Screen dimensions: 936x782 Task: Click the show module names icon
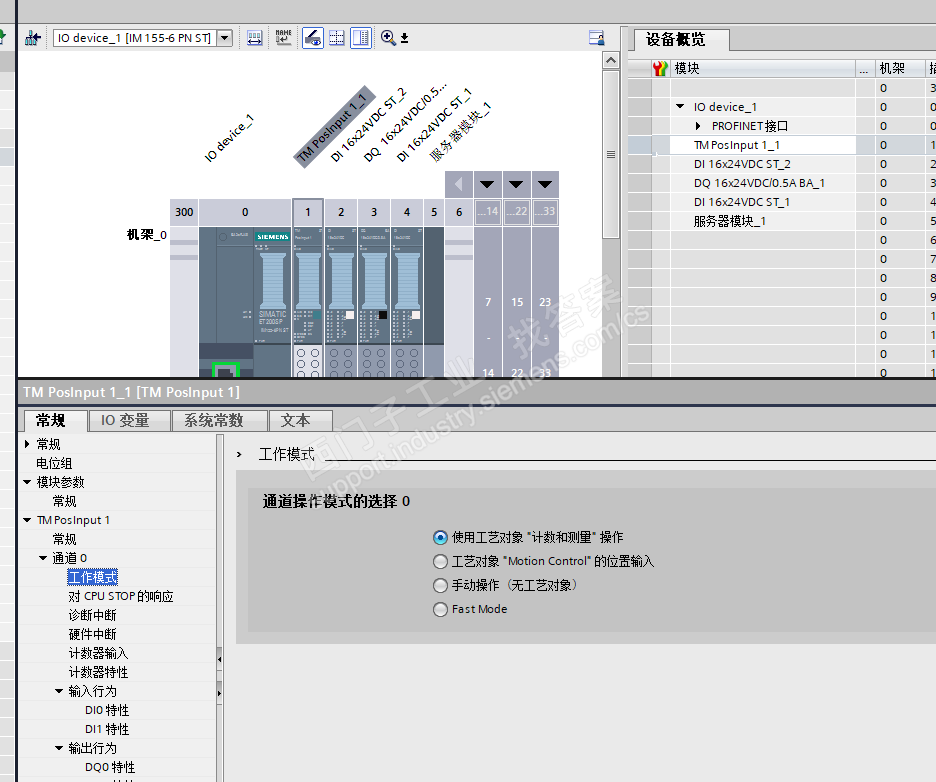(x=284, y=38)
